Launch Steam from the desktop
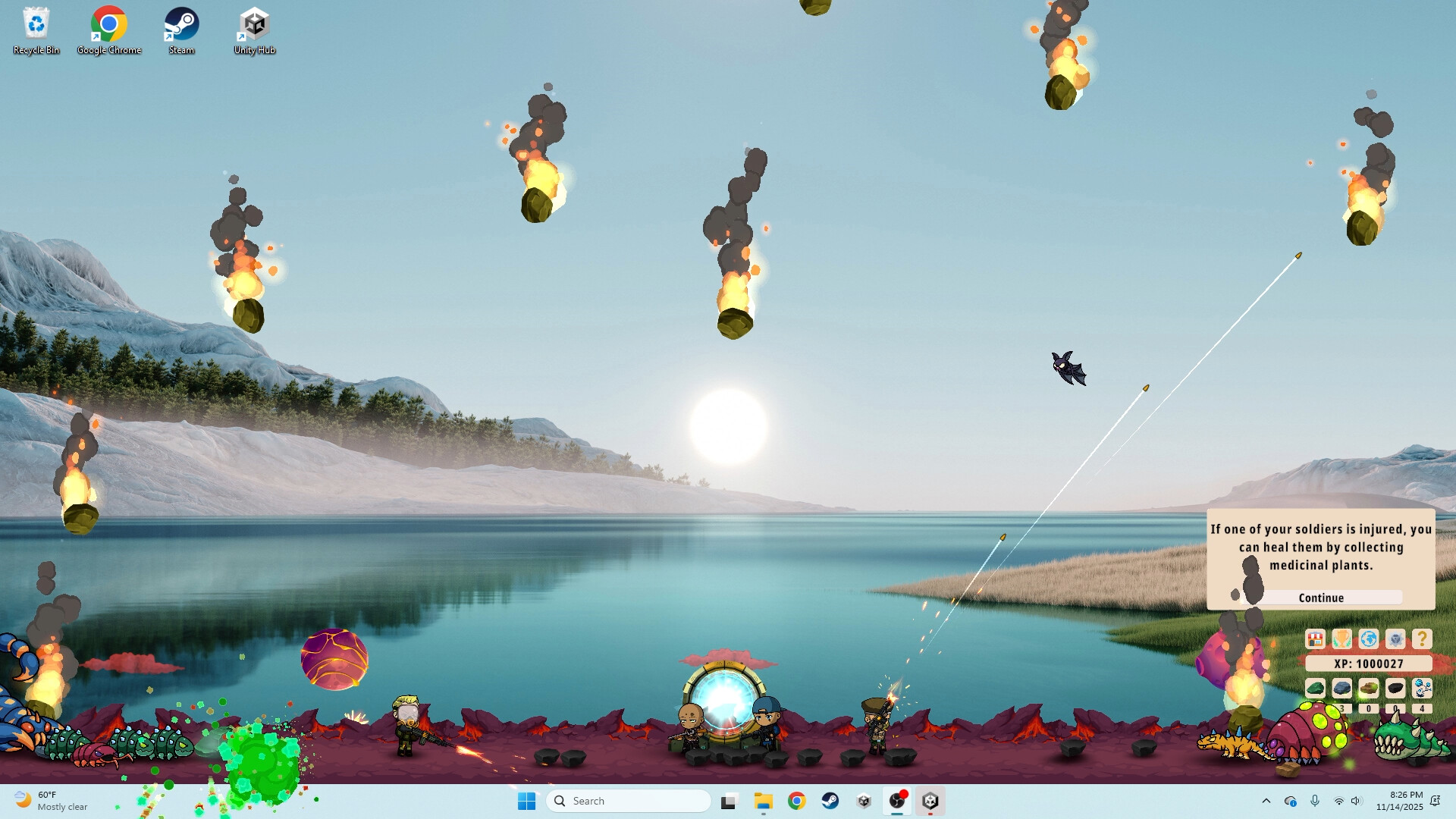The image size is (1456, 819). 180,23
